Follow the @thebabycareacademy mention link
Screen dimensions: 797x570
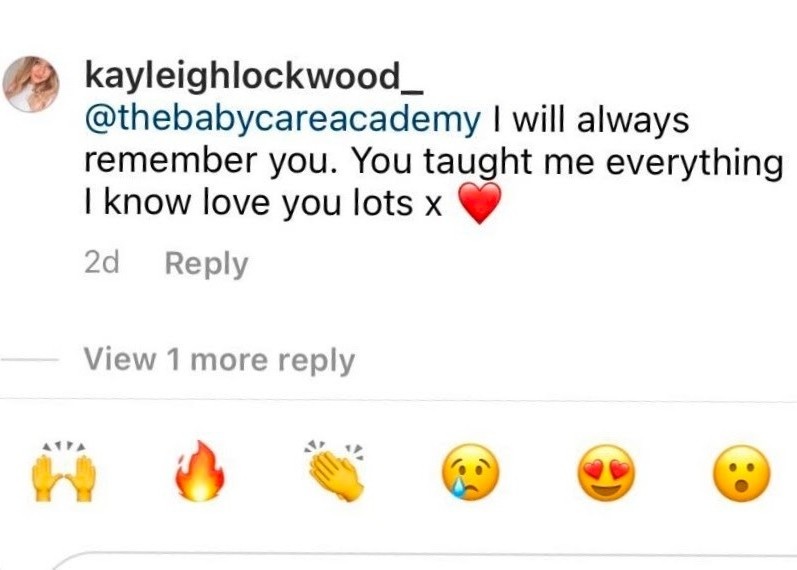283,121
